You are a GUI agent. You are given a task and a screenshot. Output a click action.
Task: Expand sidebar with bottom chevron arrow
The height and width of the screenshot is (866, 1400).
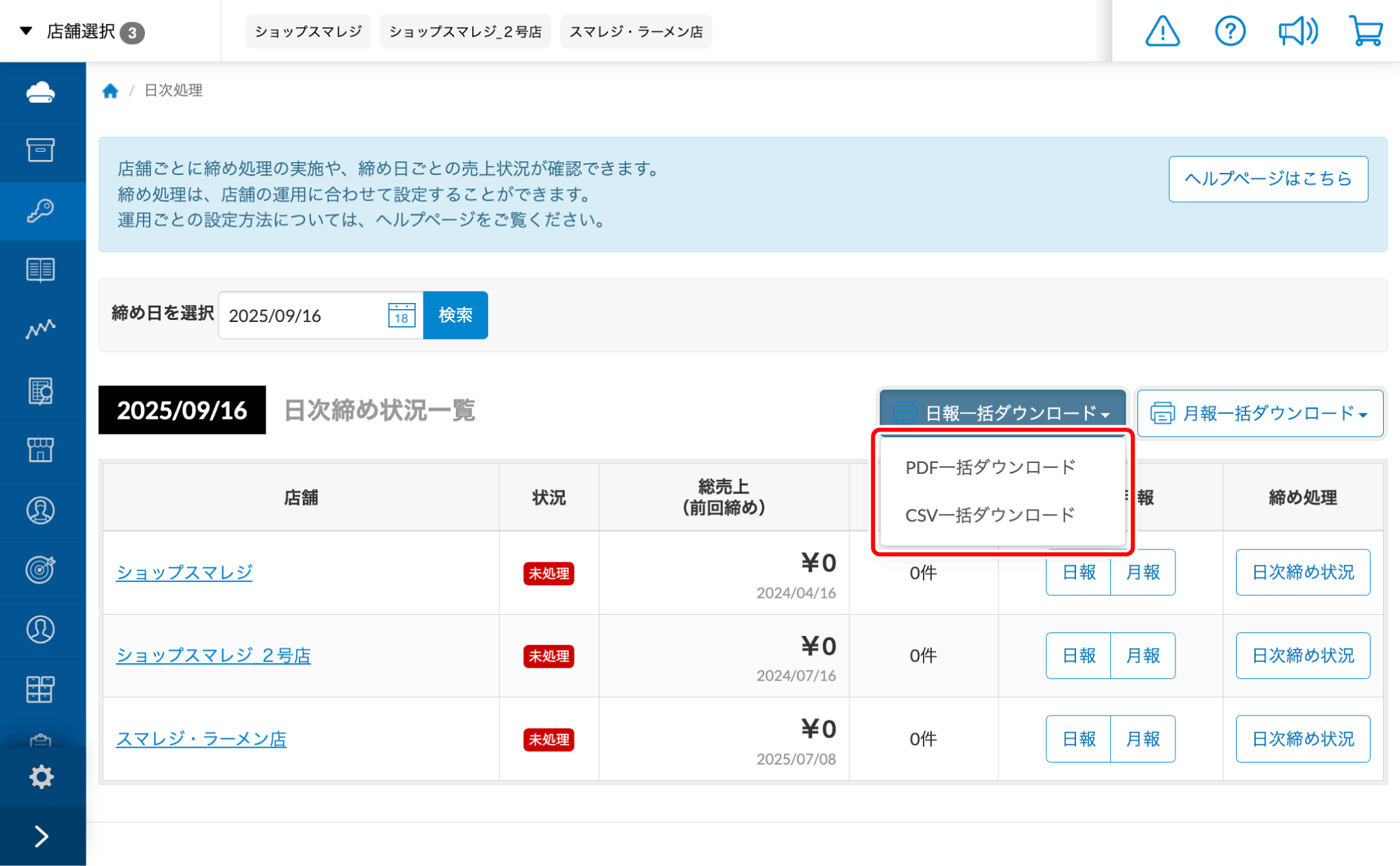click(x=42, y=836)
